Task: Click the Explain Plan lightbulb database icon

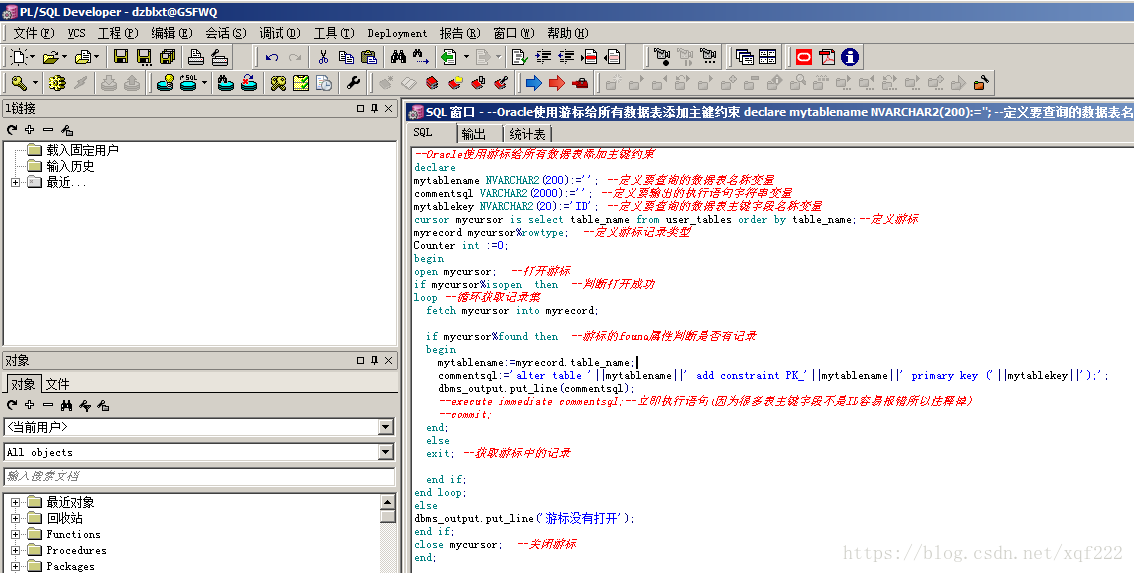Action: pos(166,83)
